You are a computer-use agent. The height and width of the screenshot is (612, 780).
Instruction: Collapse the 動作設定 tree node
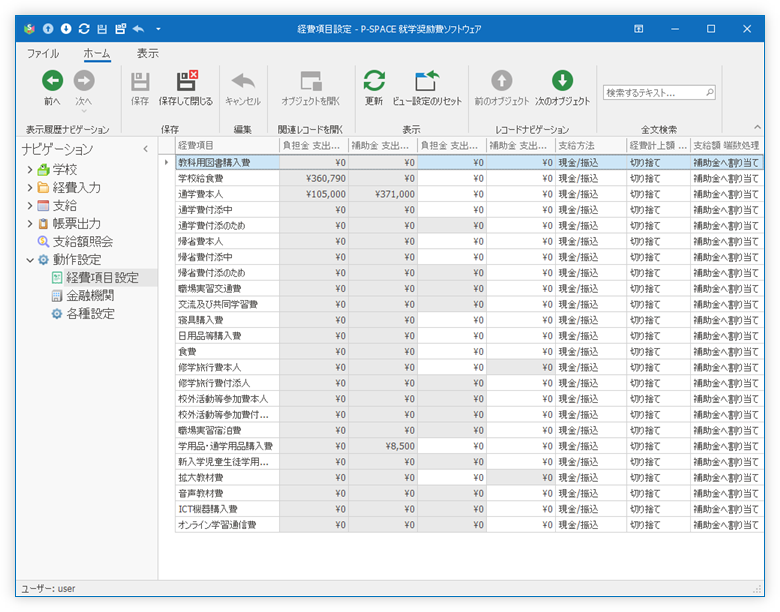coord(30,260)
